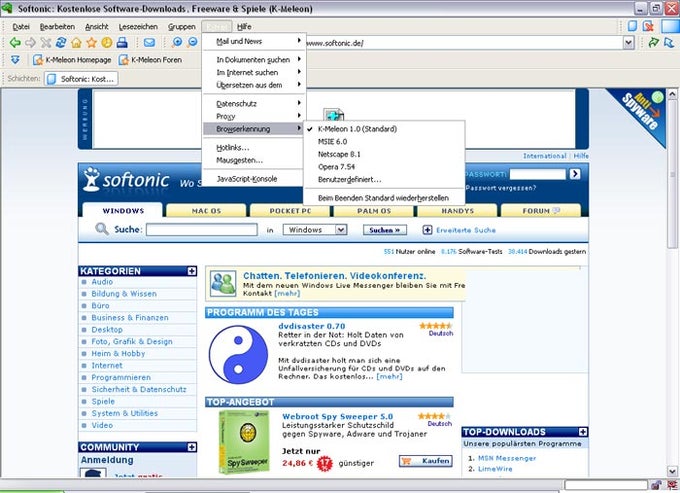Click the blue double-chevron links toolbar icon

pyautogui.click(x=15, y=59)
